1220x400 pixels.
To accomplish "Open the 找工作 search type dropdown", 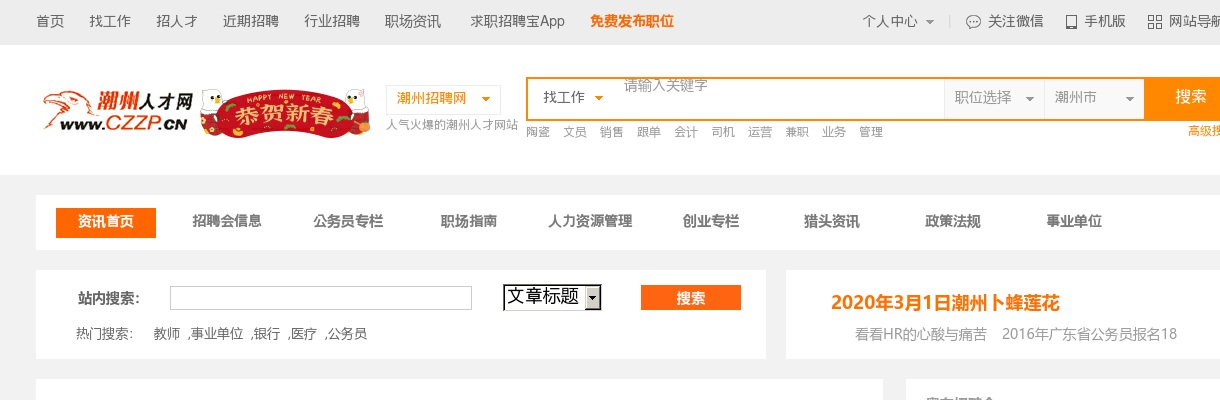I will click(x=574, y=98).
